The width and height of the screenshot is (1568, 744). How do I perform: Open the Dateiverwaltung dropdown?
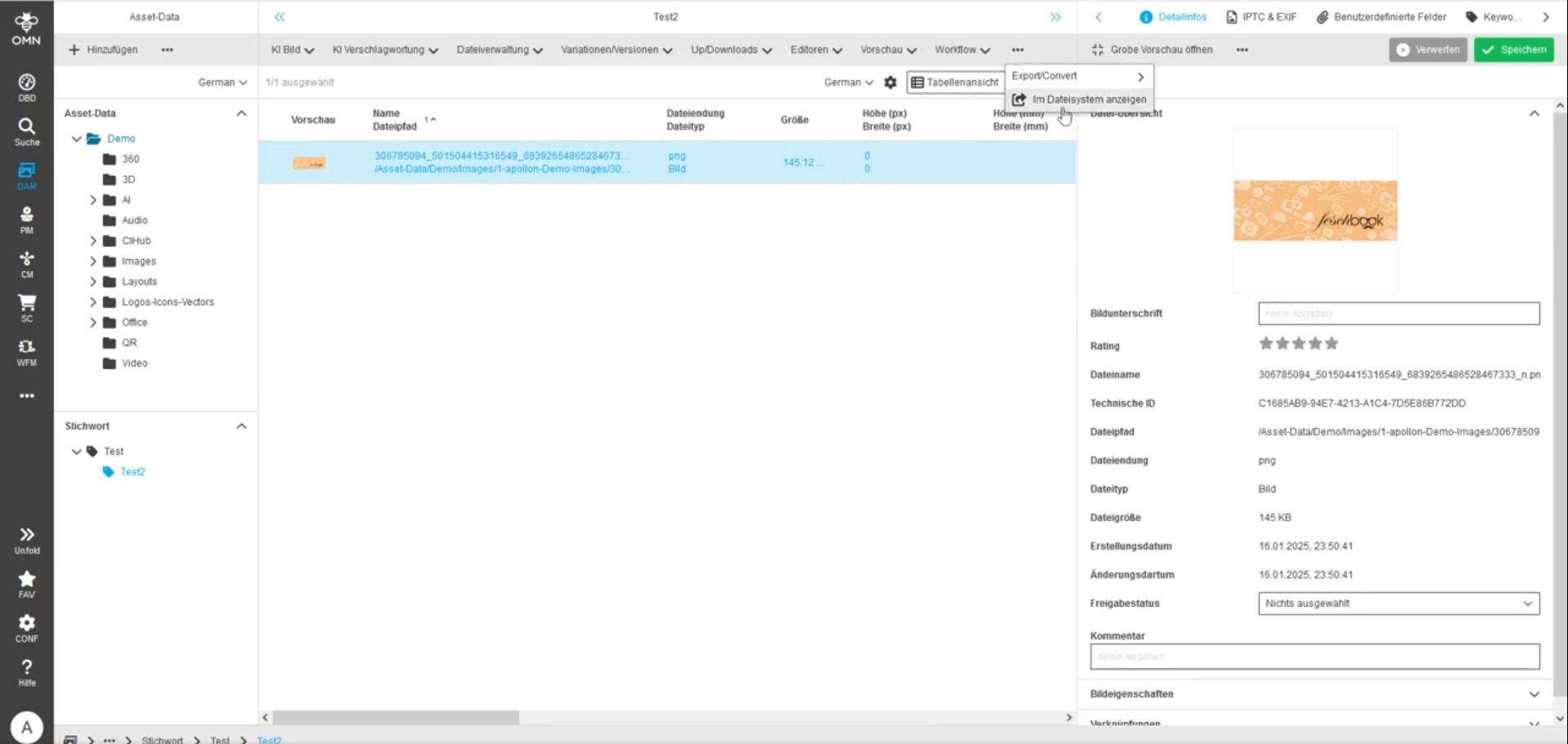pos(500,50)
